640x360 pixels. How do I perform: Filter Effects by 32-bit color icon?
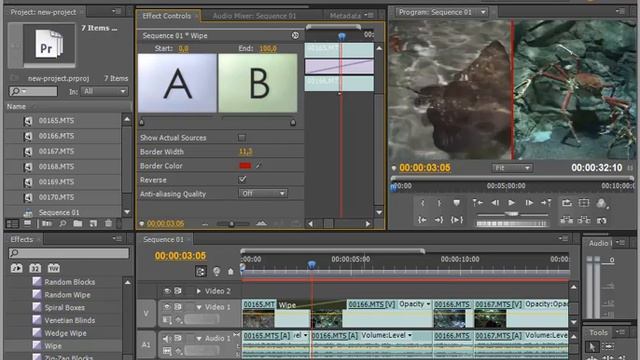click(35, 268)
